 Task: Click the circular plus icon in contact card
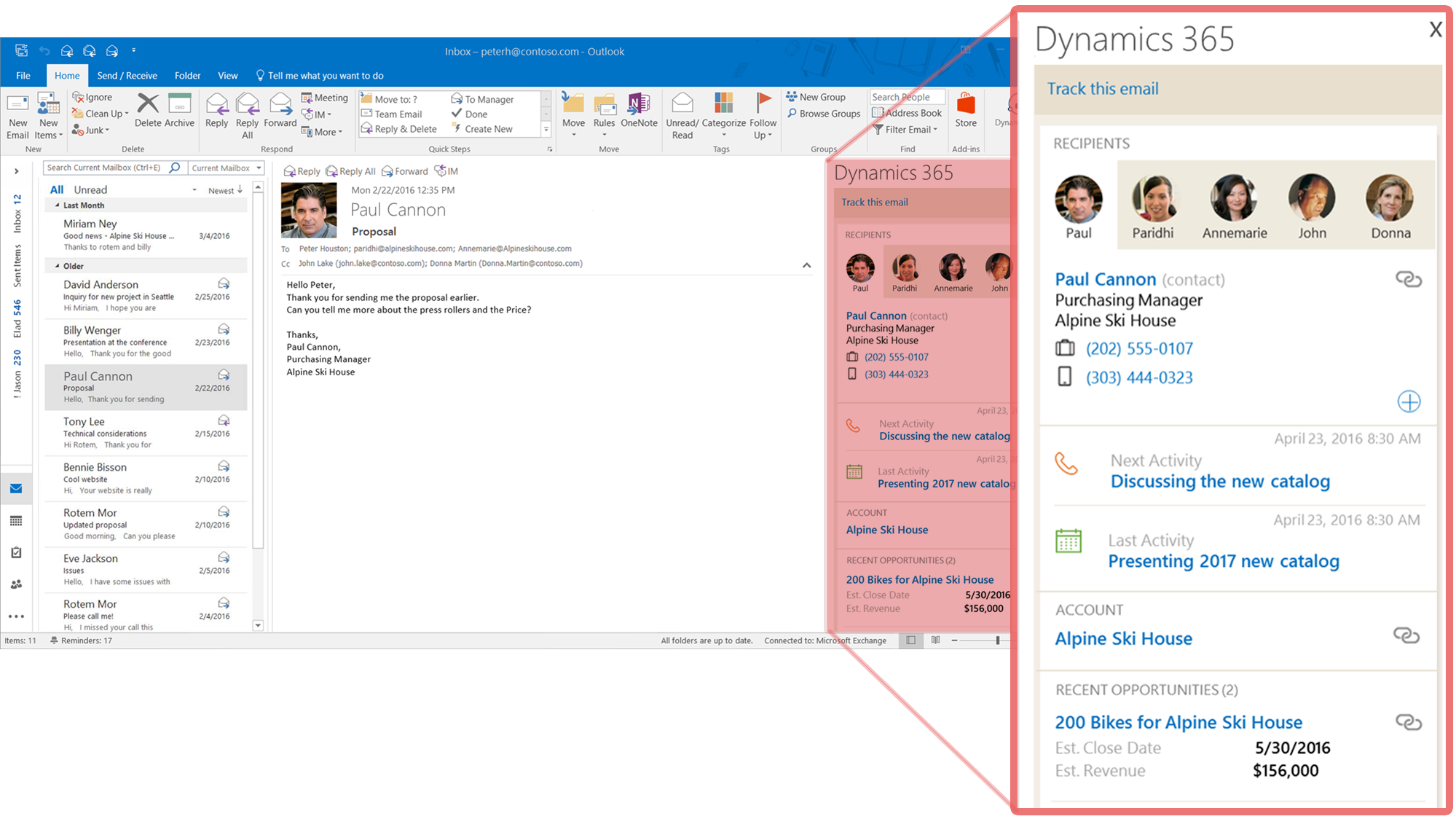[1409, 401]
